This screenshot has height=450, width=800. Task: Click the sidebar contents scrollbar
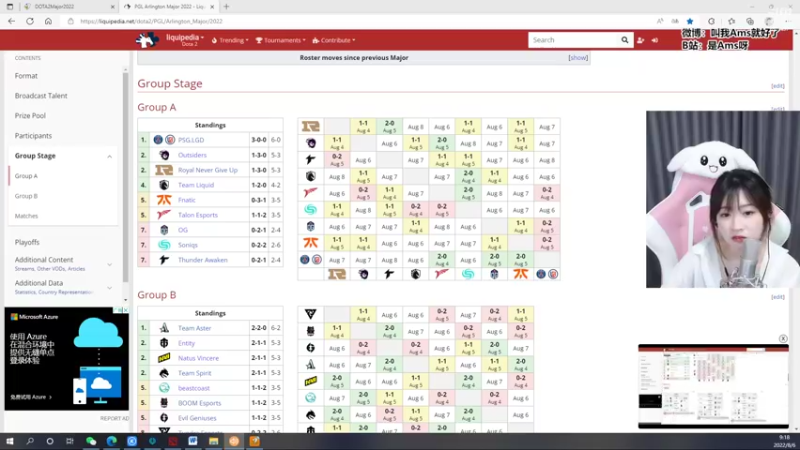126,176
